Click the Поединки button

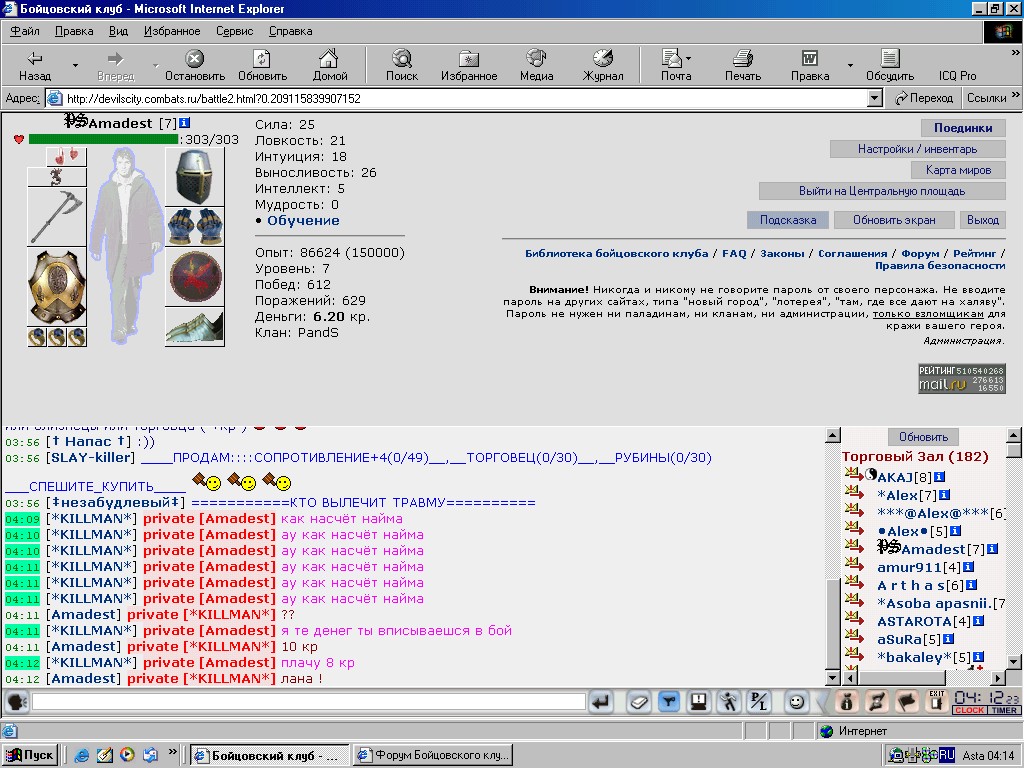pos(963,128)
